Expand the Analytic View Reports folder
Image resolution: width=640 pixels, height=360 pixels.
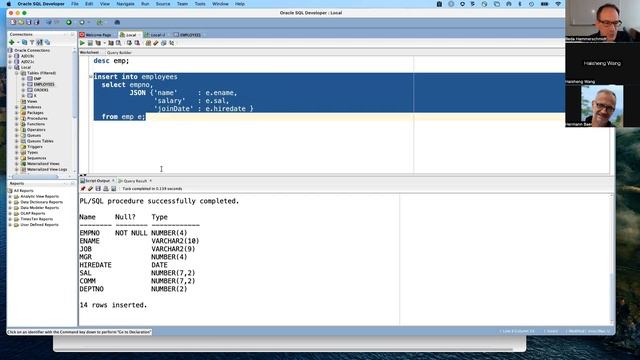10,196
